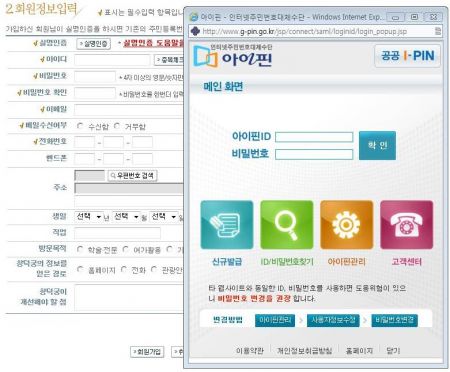
Task: Open the 신규발급 teal document icon
Action: (227, 225)
